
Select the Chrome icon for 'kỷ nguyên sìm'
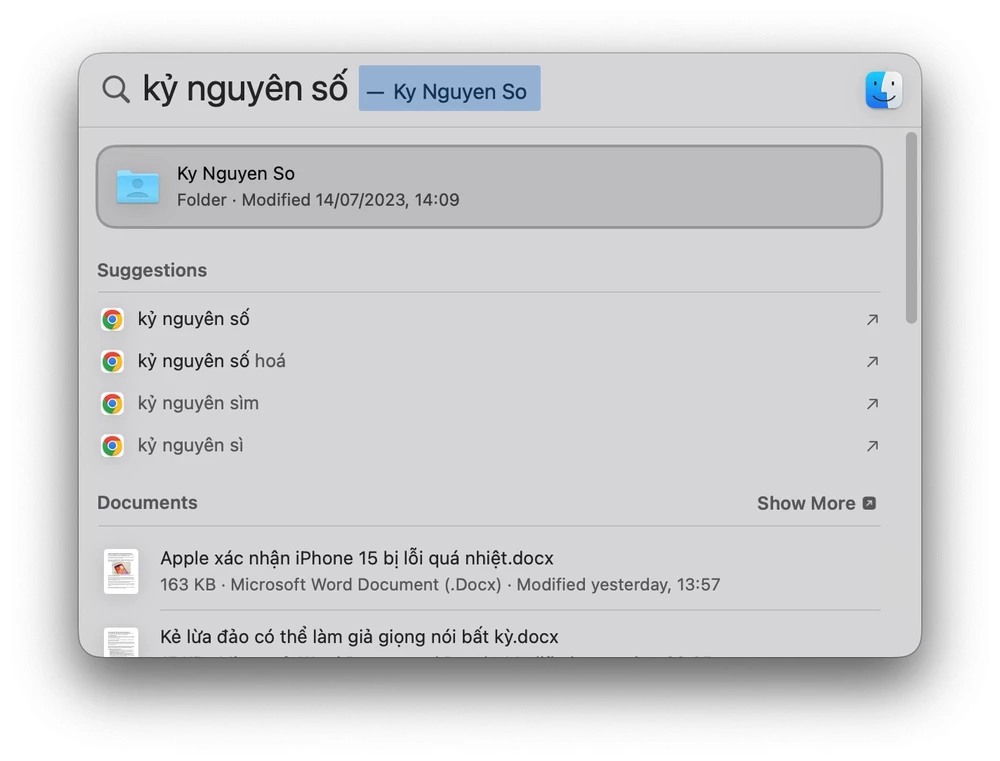pyautogui.click(x=112, y=403)
